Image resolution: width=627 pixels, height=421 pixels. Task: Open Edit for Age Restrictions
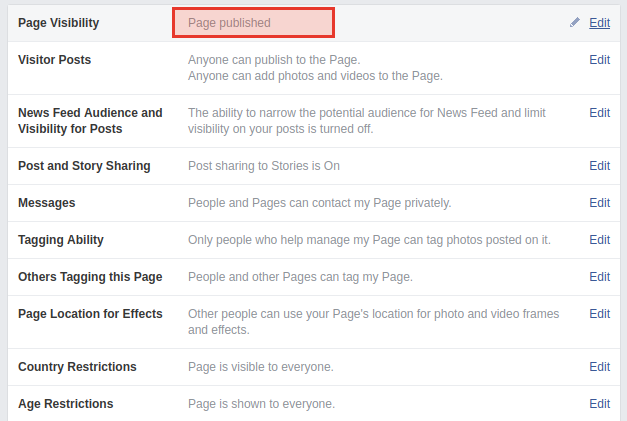[x=599, y=404]
